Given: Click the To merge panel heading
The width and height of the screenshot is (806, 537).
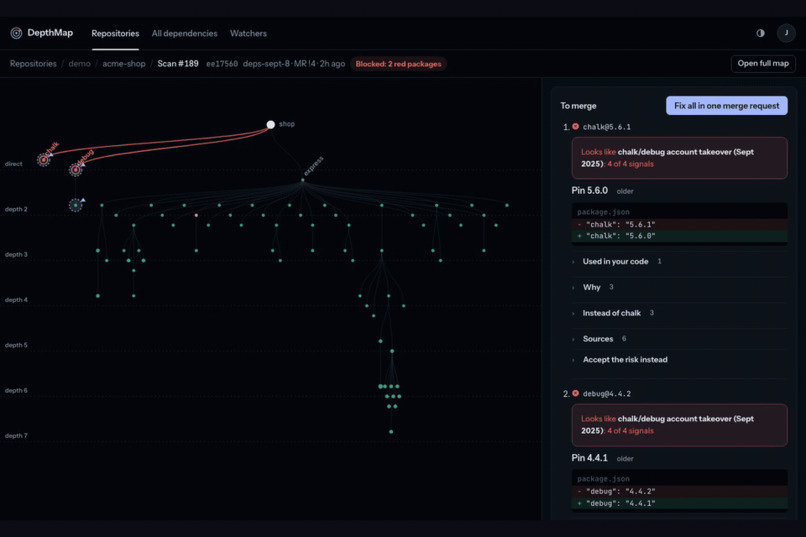Looking at the screenshot, I should click(578, 106).
